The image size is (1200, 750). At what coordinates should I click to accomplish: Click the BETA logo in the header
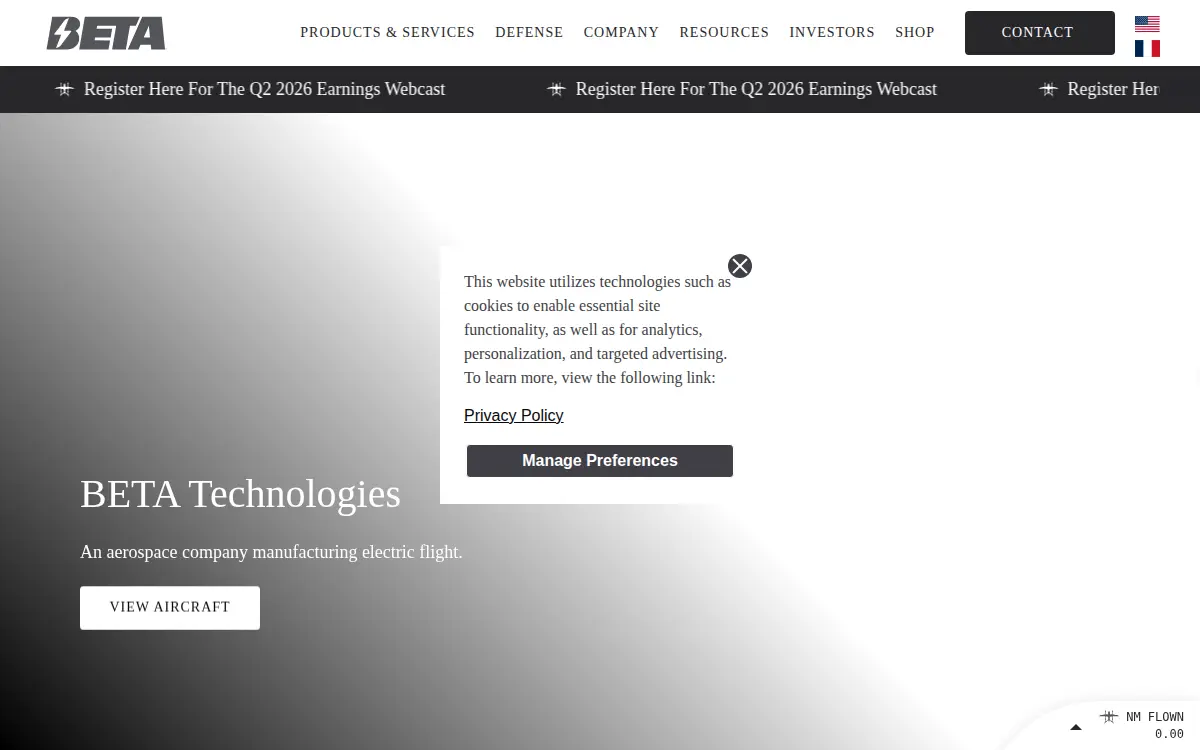(x=106, y=33)
